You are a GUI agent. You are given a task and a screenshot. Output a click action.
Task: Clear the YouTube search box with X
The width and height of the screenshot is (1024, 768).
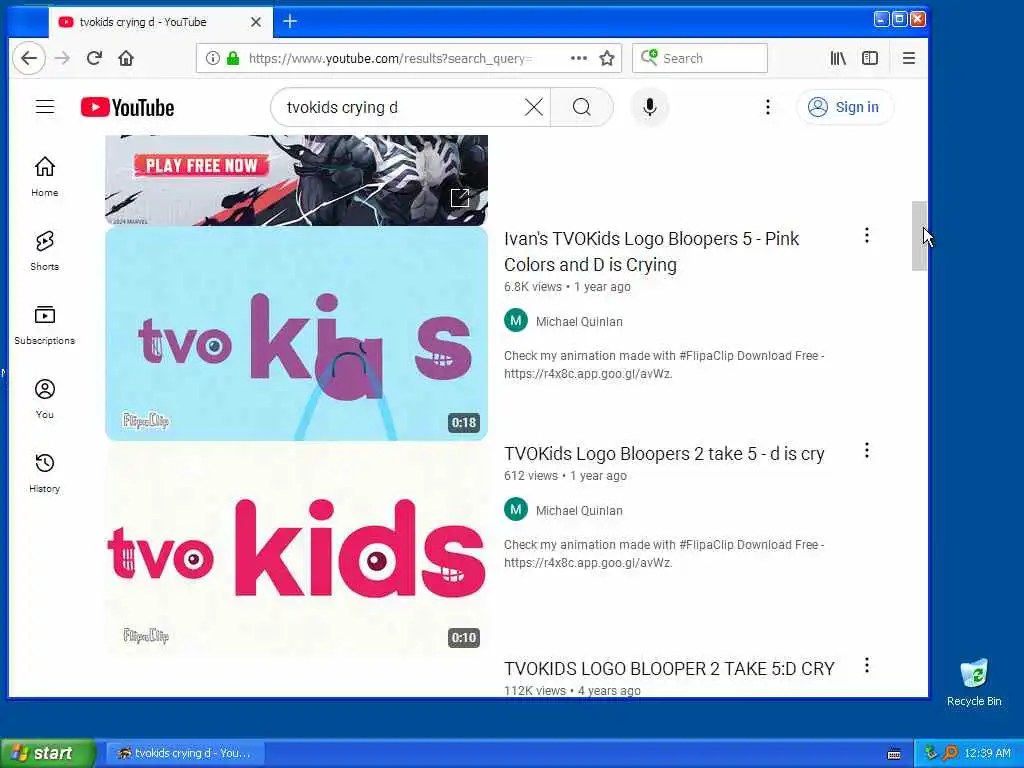pyautogui.click(x=534, y=107)
